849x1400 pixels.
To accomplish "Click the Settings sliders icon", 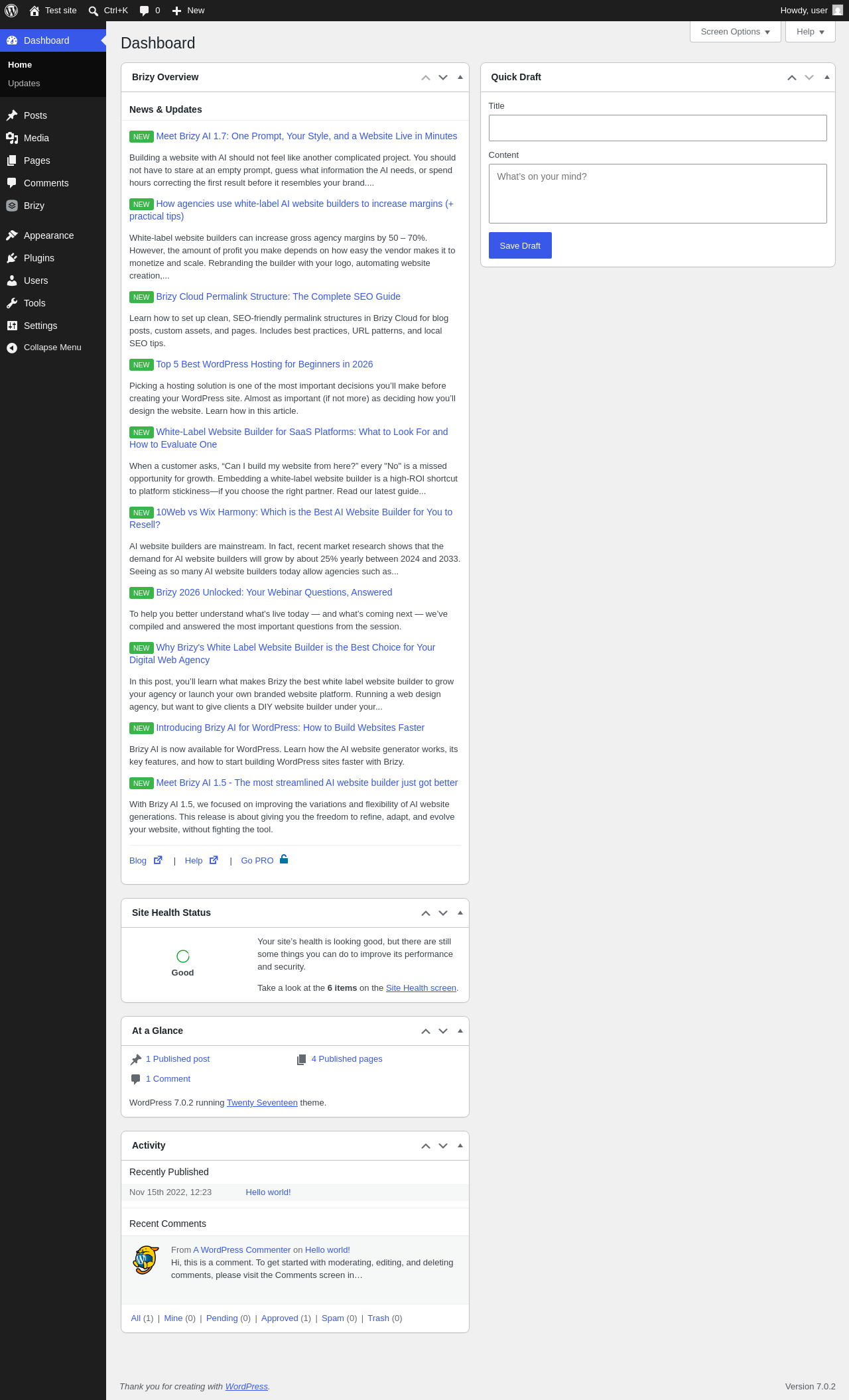I will pos(12,326).
